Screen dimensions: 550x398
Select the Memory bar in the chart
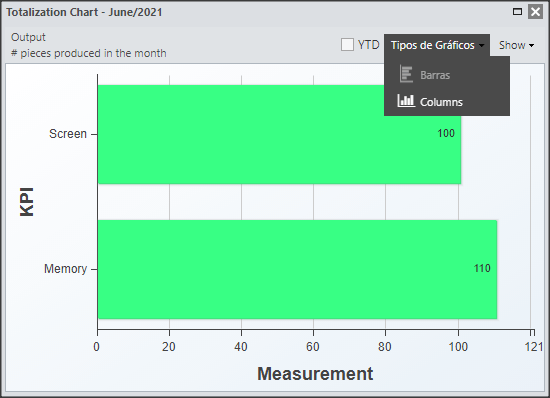point(297,269)
